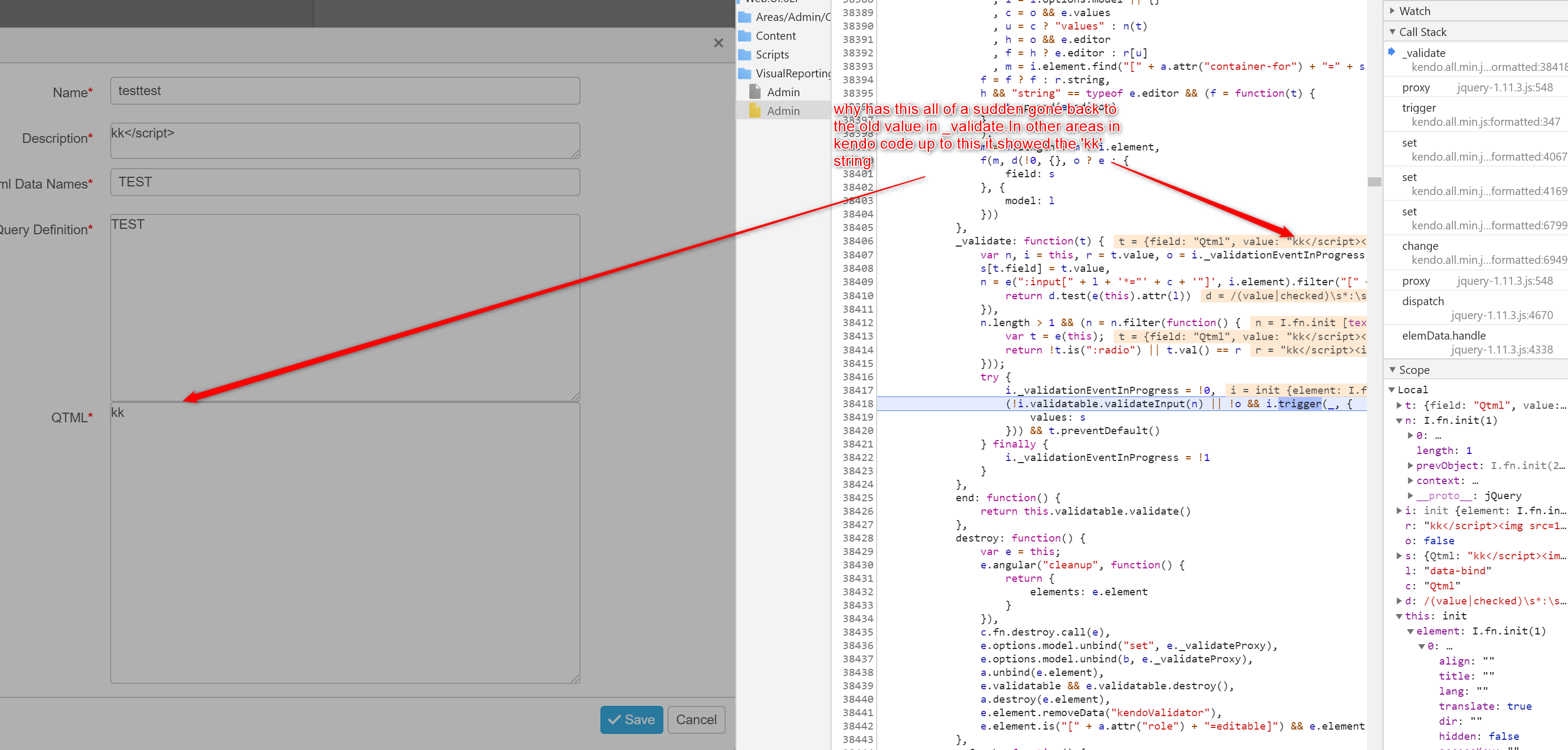The image size is (1568, 750).
Task: Click line number 38406 gutter
Action: (x=858, y=241)
